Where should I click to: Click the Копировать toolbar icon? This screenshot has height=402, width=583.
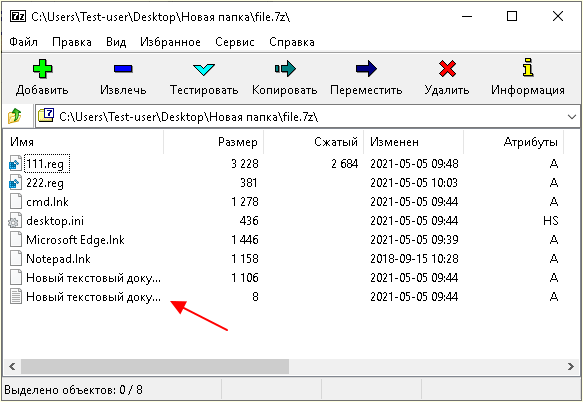point(285,69)
